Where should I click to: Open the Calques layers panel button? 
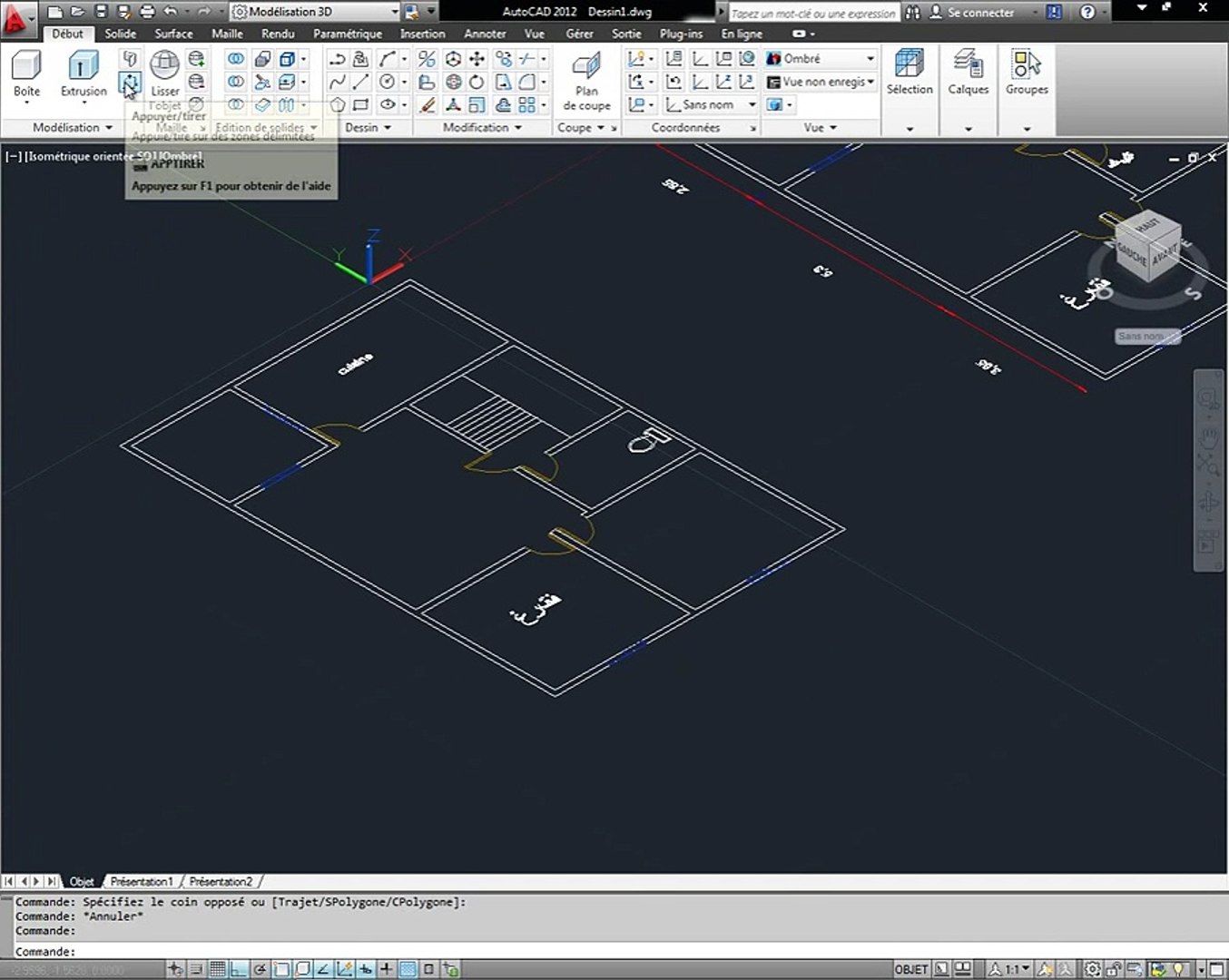tap(968, 65)
